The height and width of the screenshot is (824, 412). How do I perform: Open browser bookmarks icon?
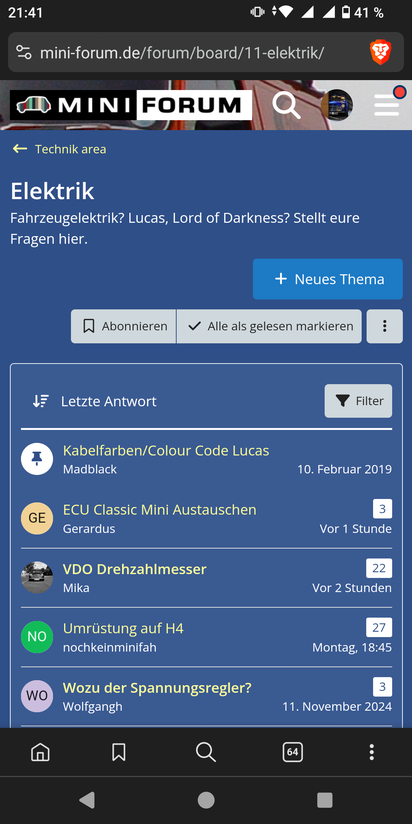pyautogui.click(x=119, y=753)
